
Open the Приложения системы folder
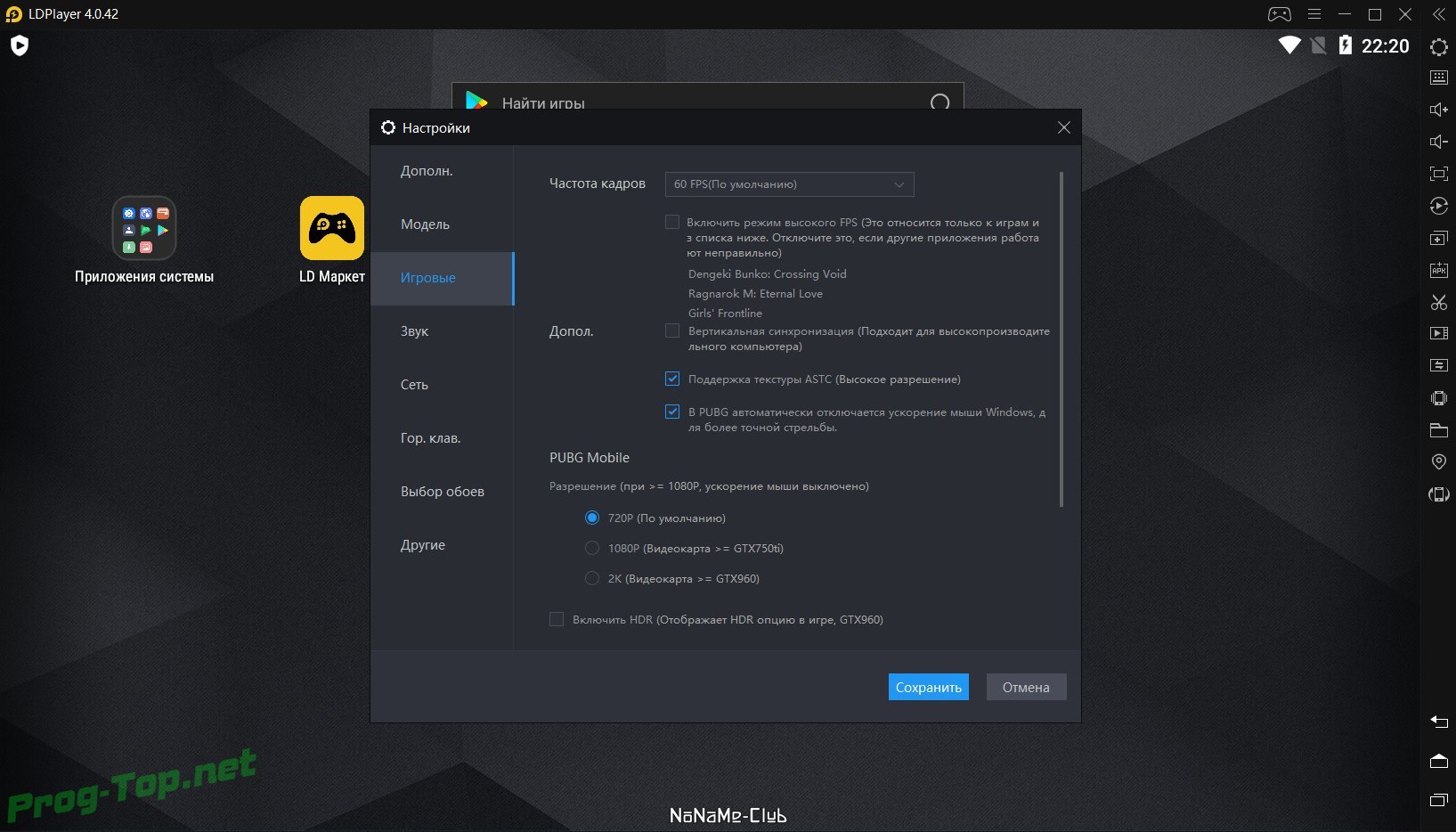click(x=144, y=240)
